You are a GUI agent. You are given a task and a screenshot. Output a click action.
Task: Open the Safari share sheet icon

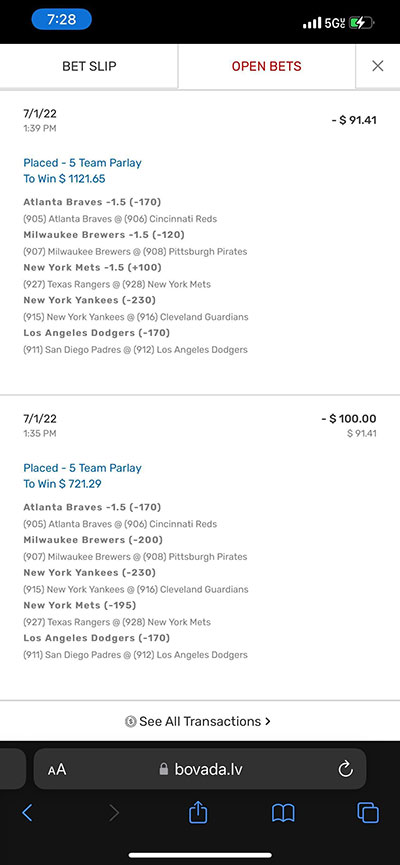point(198,811)
